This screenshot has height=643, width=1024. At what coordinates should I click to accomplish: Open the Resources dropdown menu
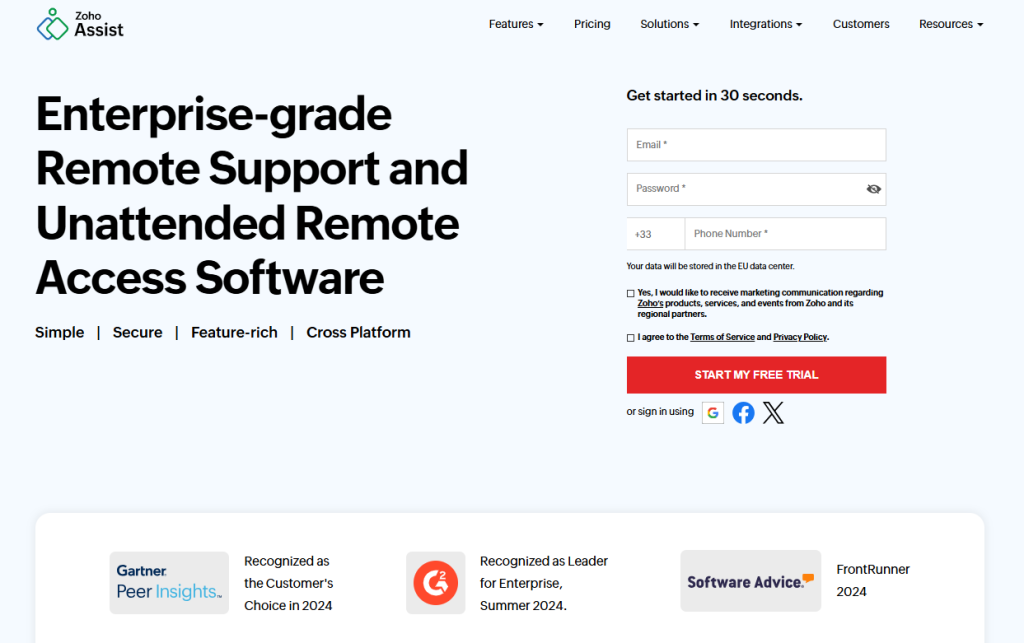[x=951, y=24]
